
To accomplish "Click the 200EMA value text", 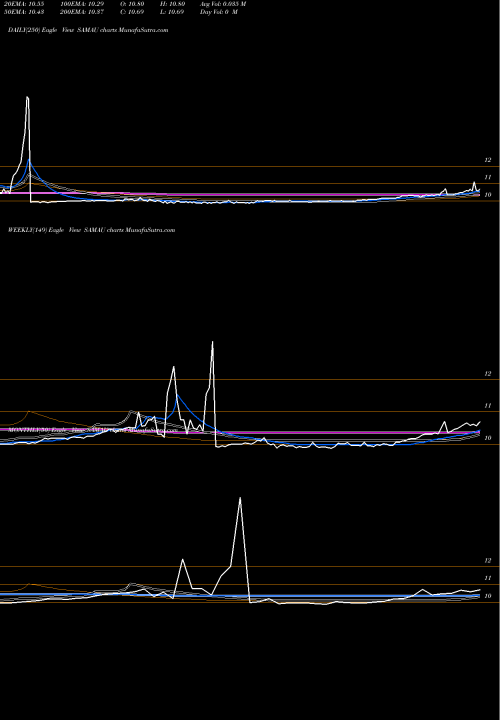I will click(x=82, y=12).
